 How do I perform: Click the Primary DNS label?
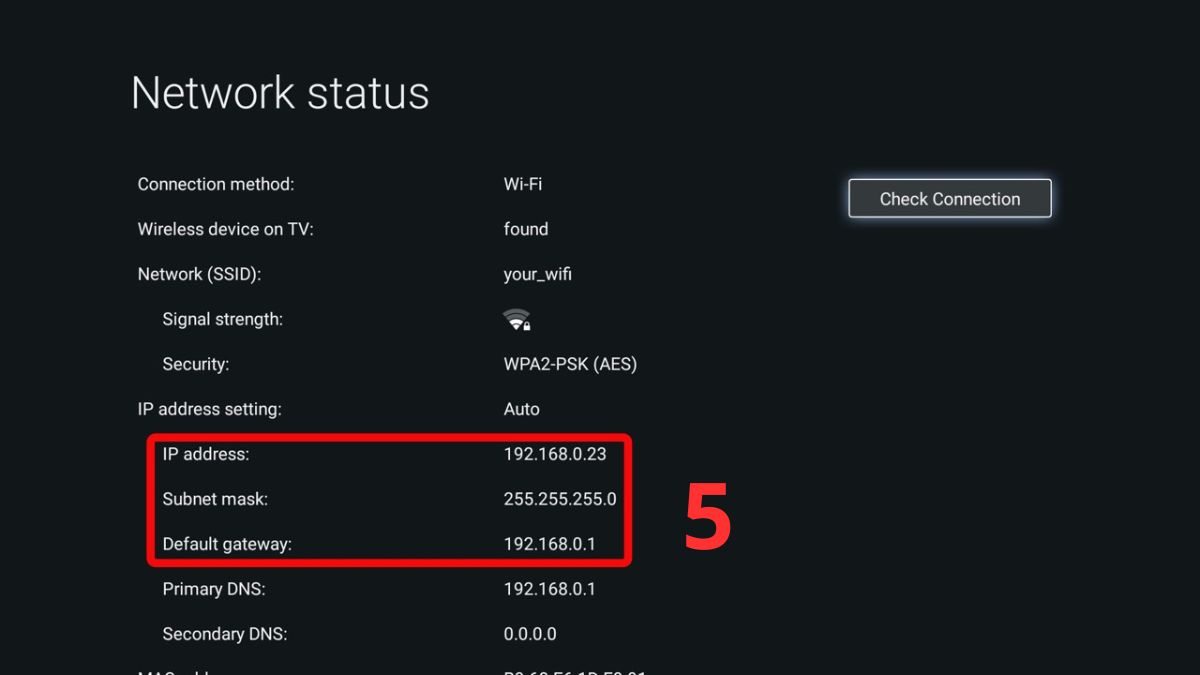coord(214,589)
